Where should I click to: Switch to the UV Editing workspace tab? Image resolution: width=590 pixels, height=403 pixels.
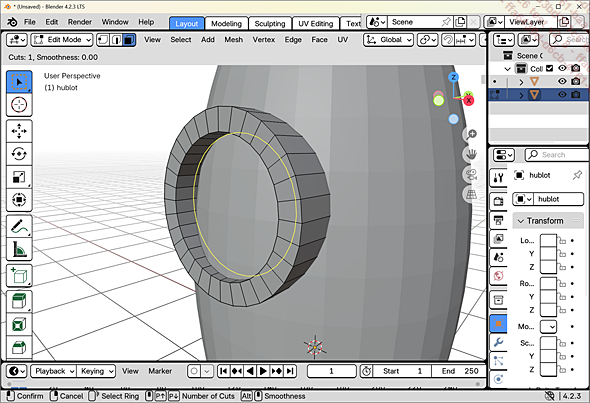pyautogui.click(x=315, y=23)
